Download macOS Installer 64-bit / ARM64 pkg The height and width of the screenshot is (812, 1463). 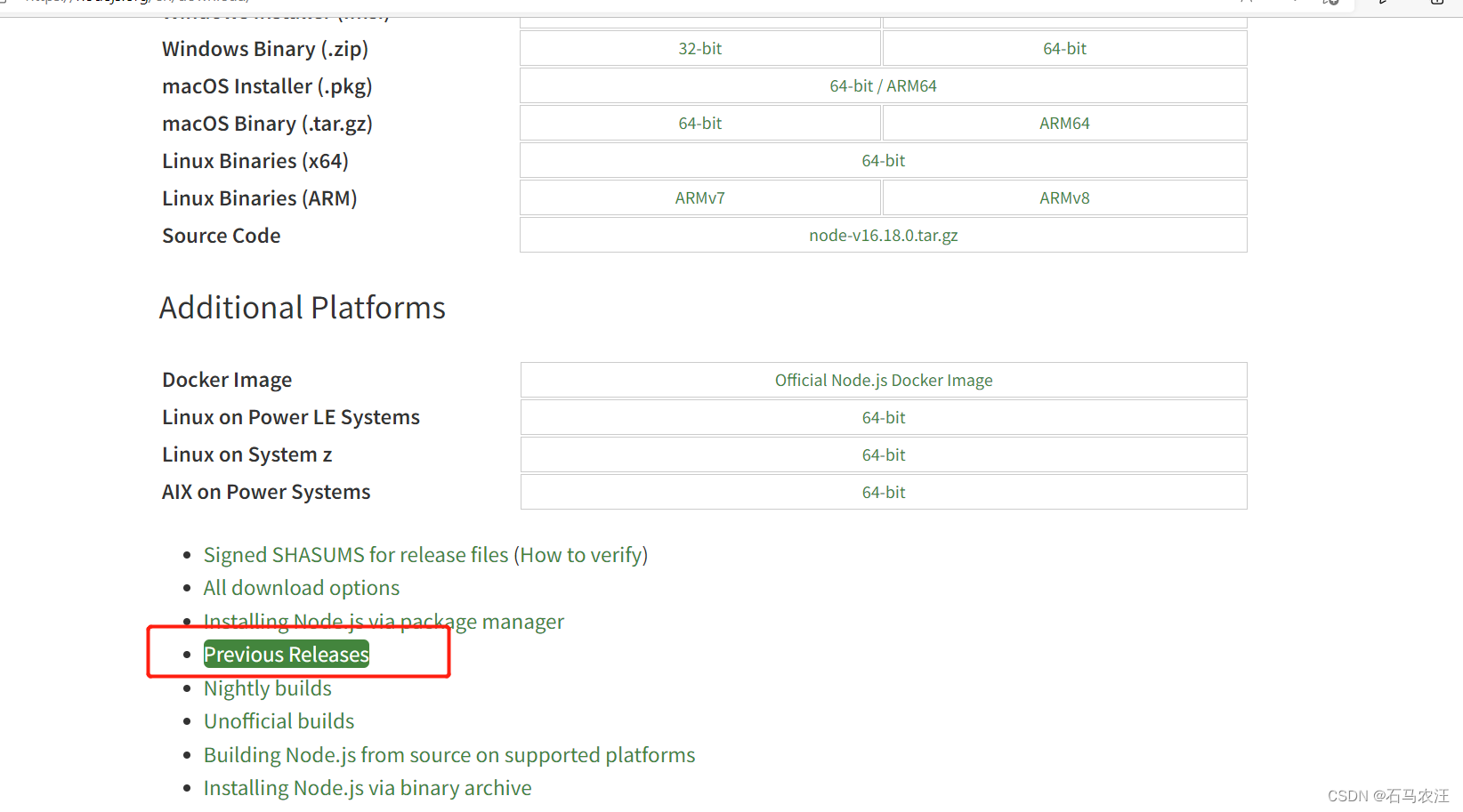[x=884, y=86]
